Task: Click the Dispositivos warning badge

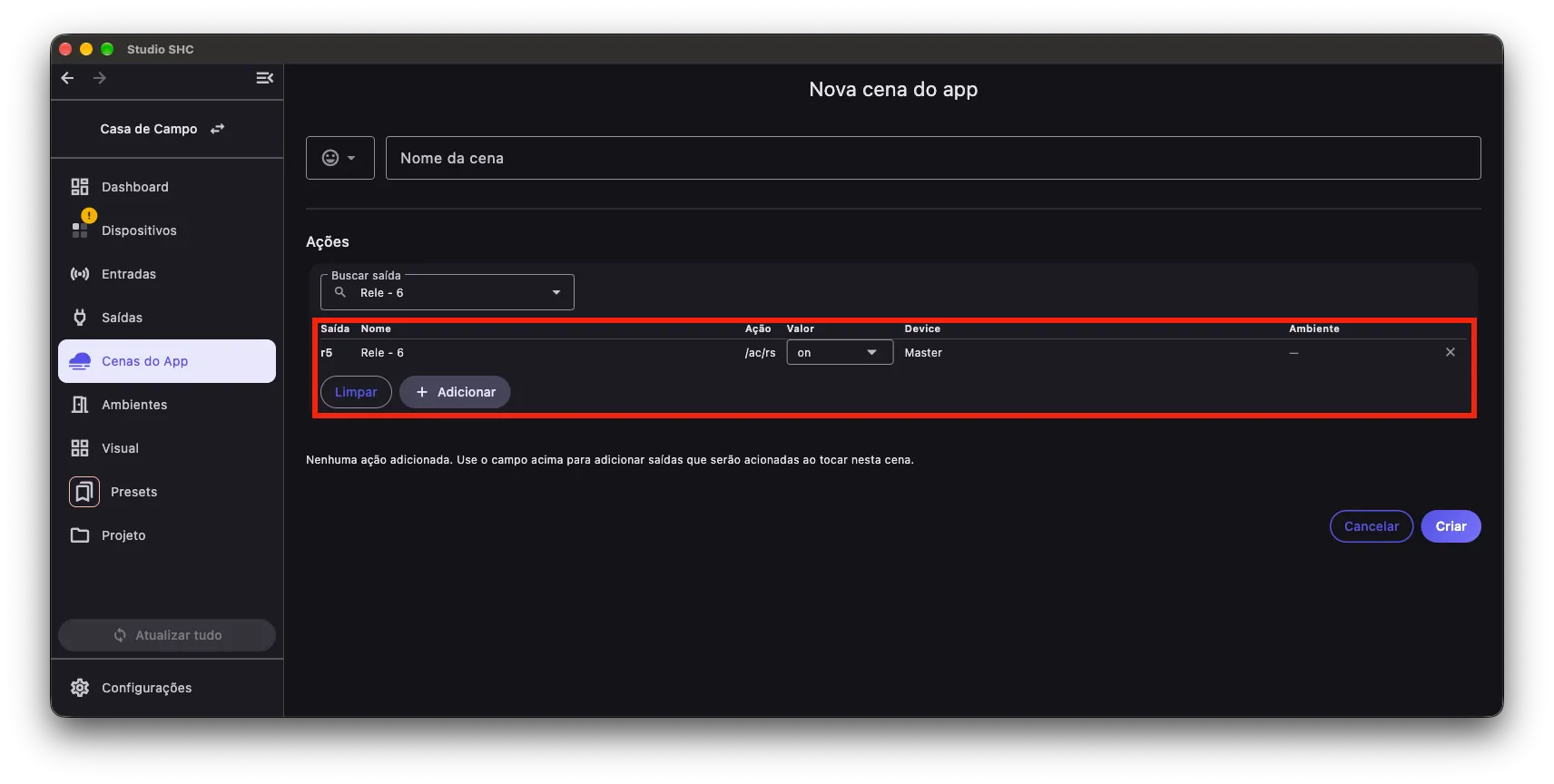Action: tap(89, 216)
